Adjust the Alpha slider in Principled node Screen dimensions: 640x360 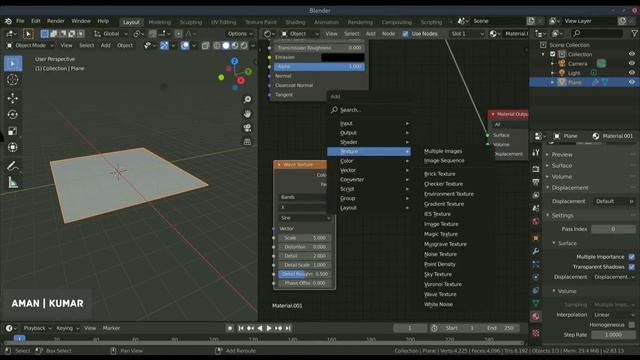click(320, 67)
